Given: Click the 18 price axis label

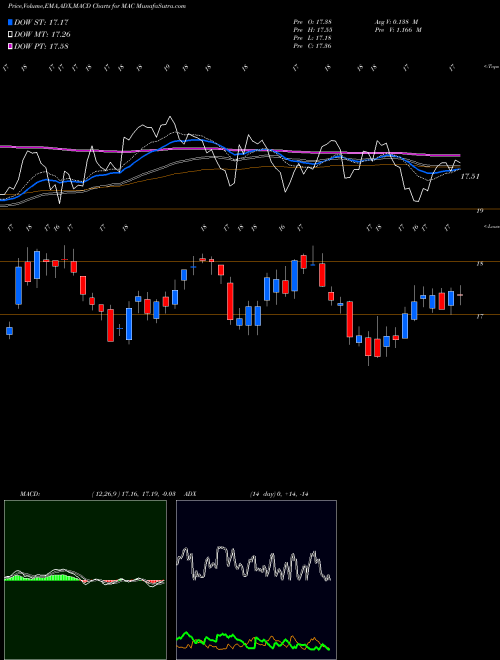Looking at the screenshot, I should [479, 264].
